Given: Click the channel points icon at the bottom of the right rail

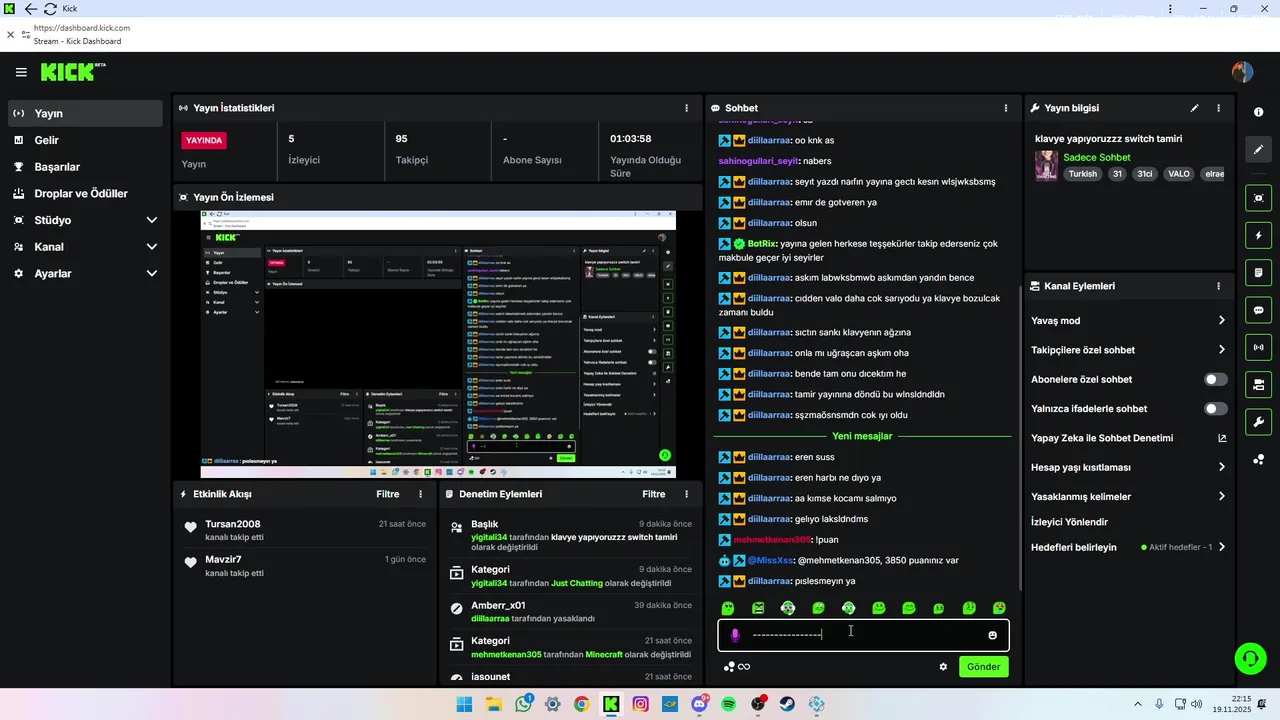Looking at the screenshot, I should coord(1259,460).
